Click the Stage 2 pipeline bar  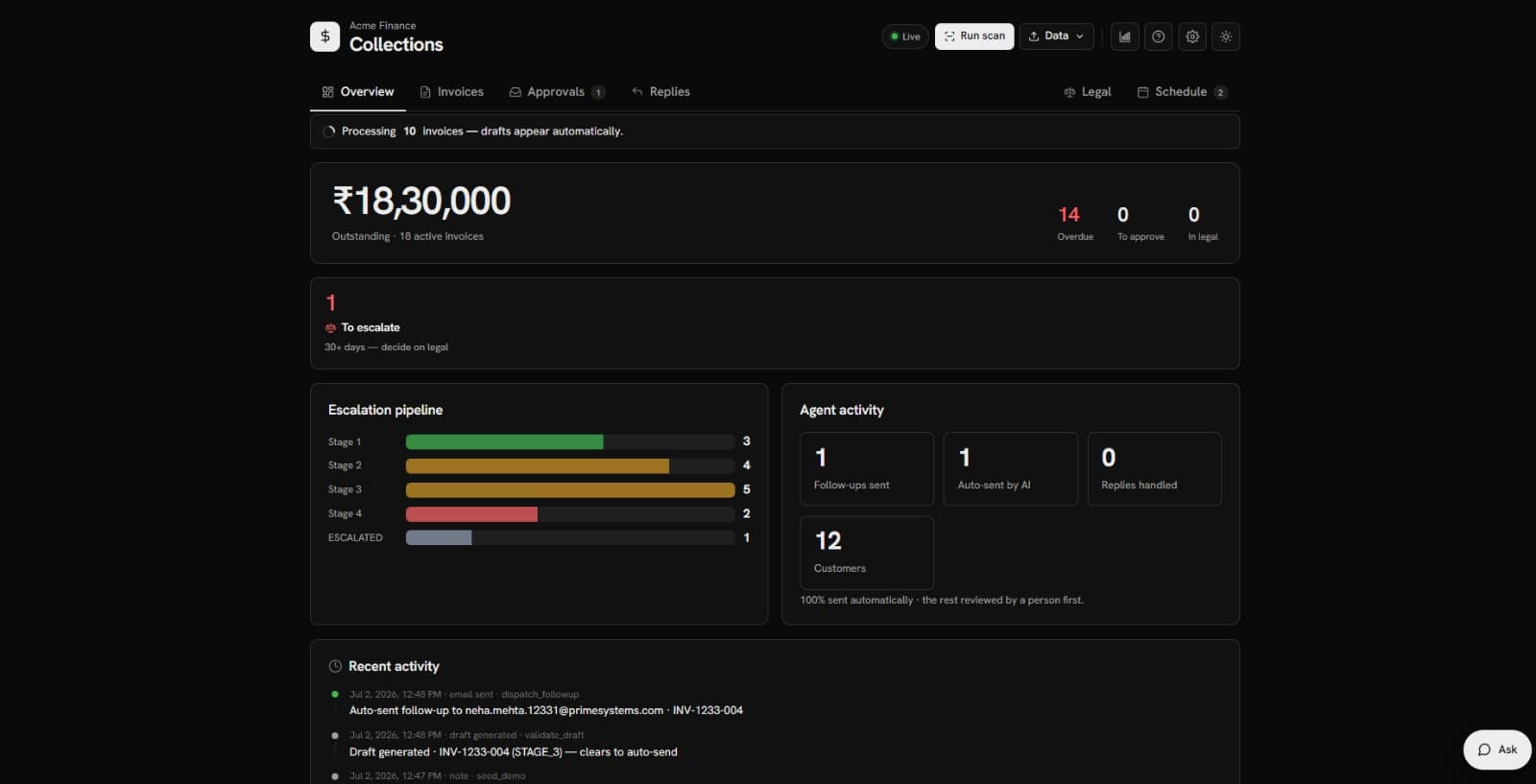click(538, 465)
